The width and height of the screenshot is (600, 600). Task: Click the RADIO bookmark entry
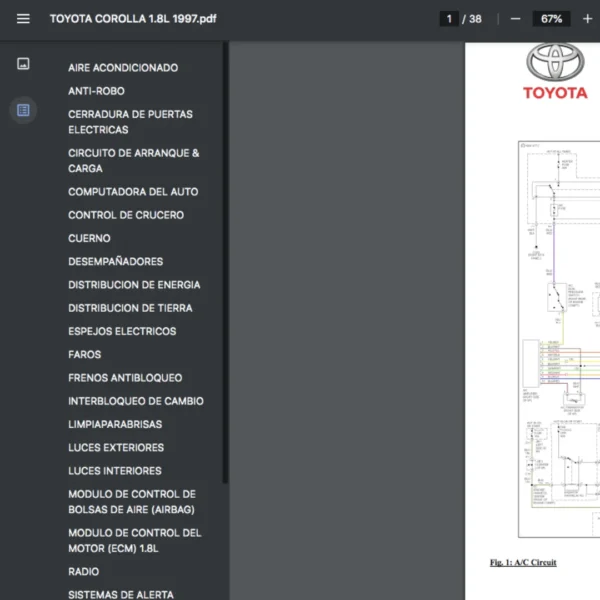point(84,572)
